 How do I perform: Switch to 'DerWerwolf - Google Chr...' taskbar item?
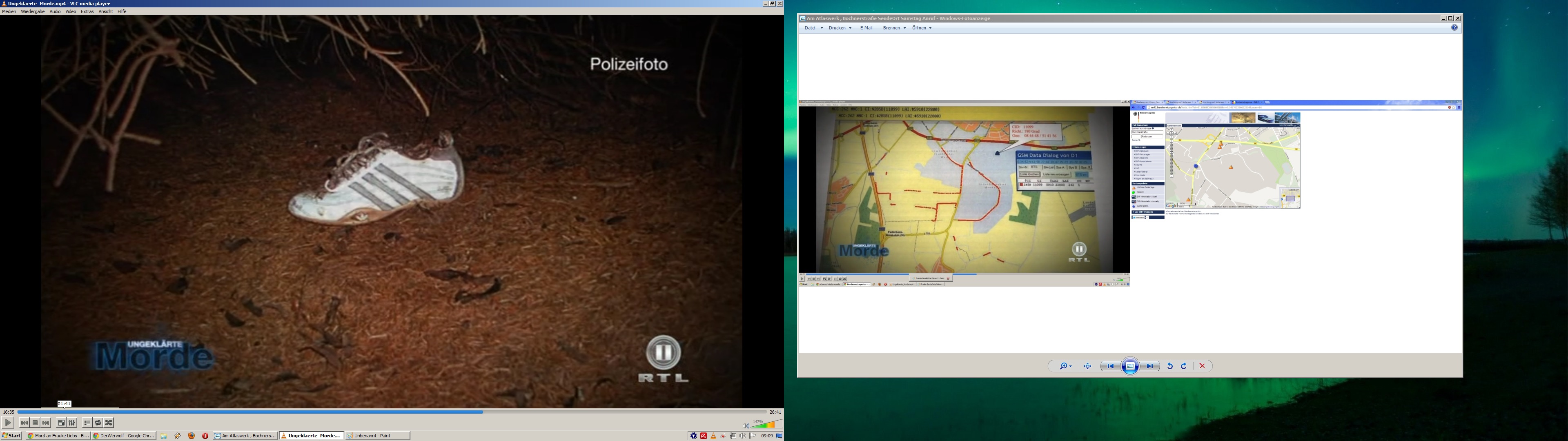(124, 436)
